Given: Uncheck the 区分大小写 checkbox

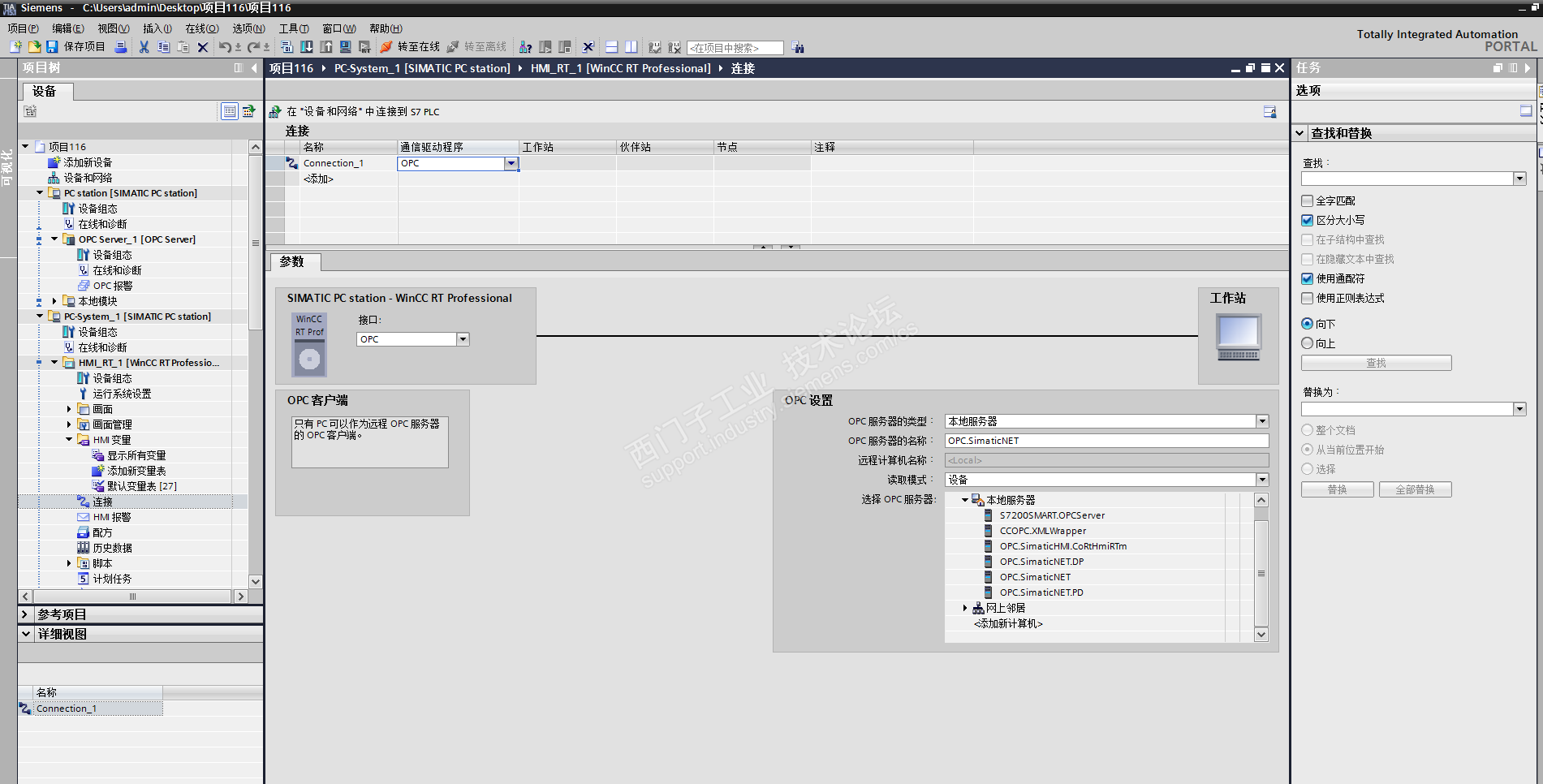Looking at the screenshot, I should click(x=1307, y=220).
